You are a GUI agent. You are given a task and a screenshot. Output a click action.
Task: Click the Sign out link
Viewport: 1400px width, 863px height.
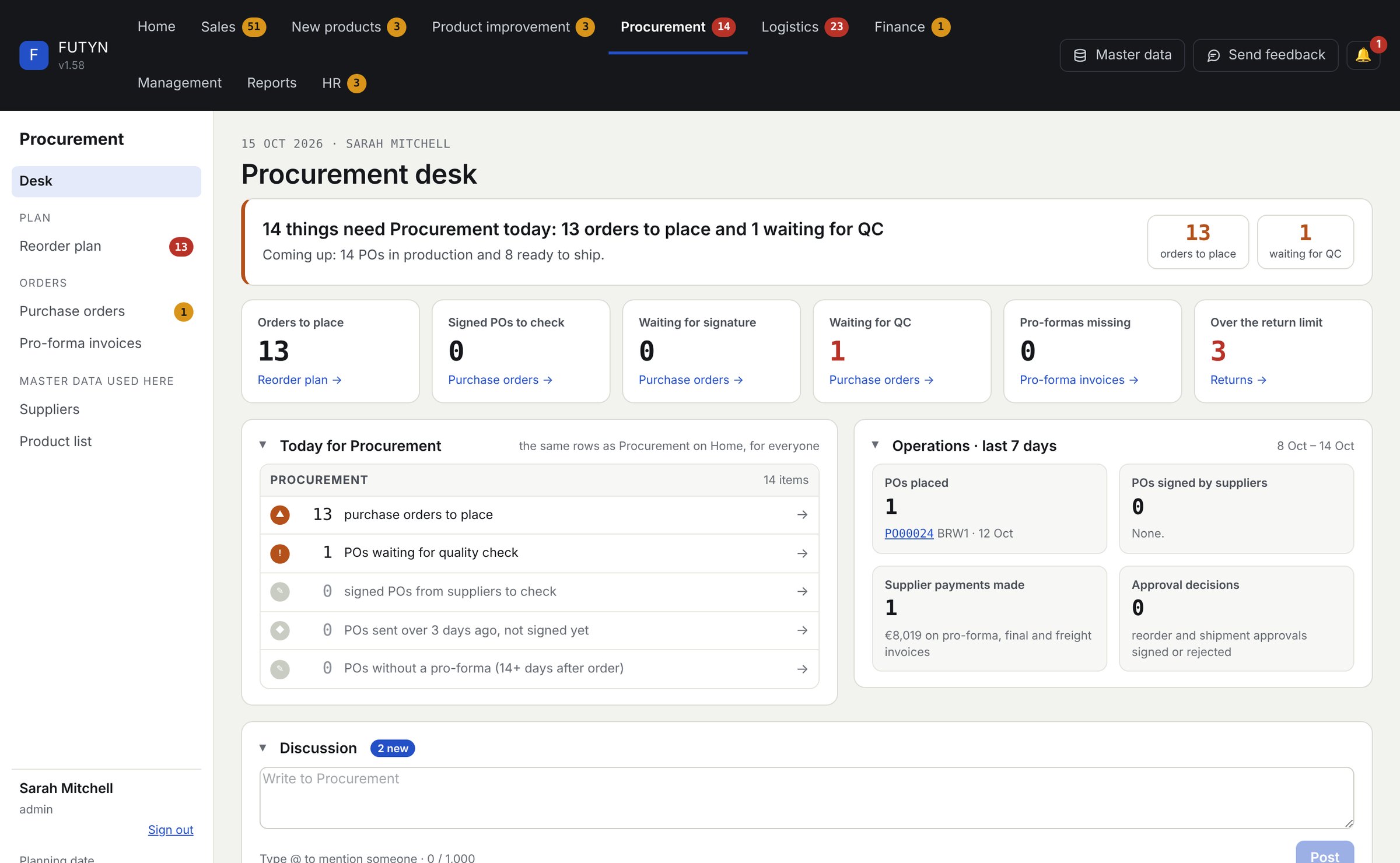coord(170,830)
